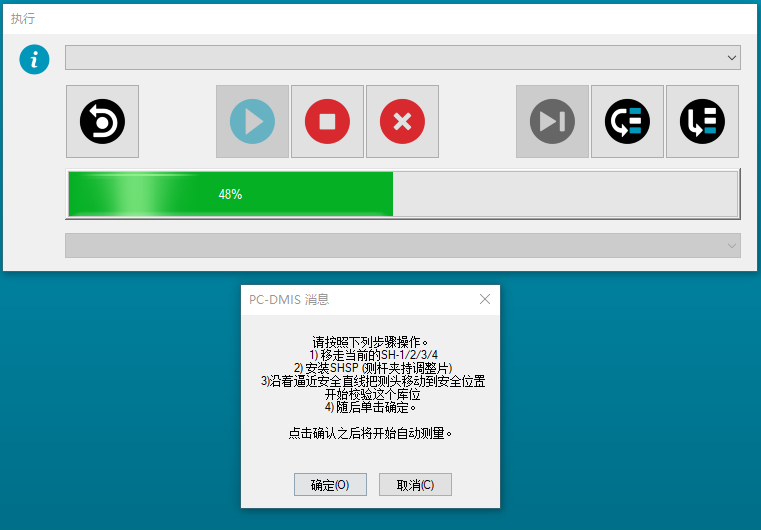Image resolution: width=761 pixels, height=530 pixels.
Task: Click the top dropdown's chevron arrow
Action: [733, 58]
